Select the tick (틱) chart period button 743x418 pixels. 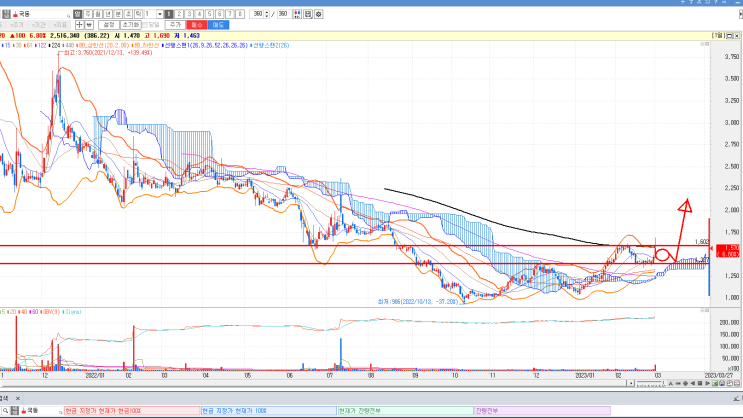click(138, 14)
